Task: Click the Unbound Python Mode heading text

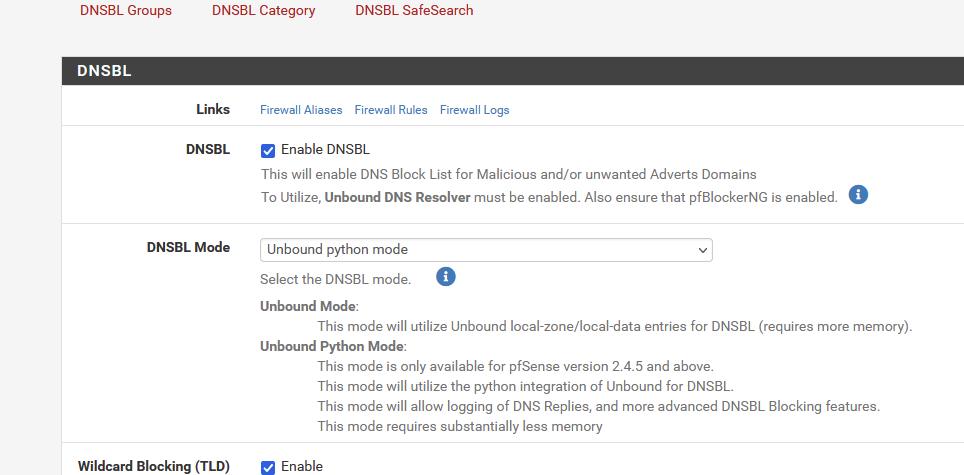Action: tap(332, 346)
